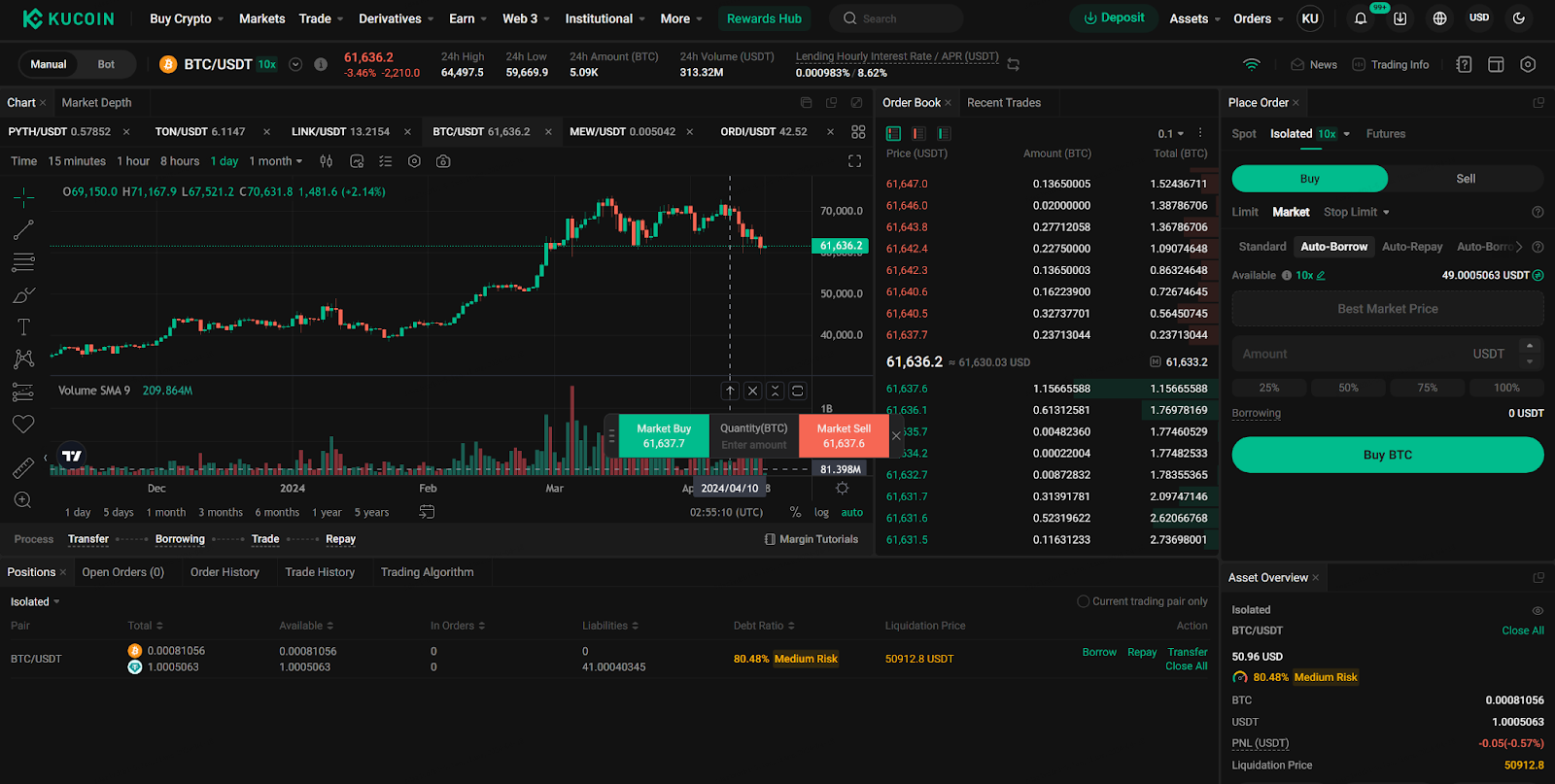1555x784 pixels.
Task: Open the help guide icon in header
Action: [x=1464, y=64]
